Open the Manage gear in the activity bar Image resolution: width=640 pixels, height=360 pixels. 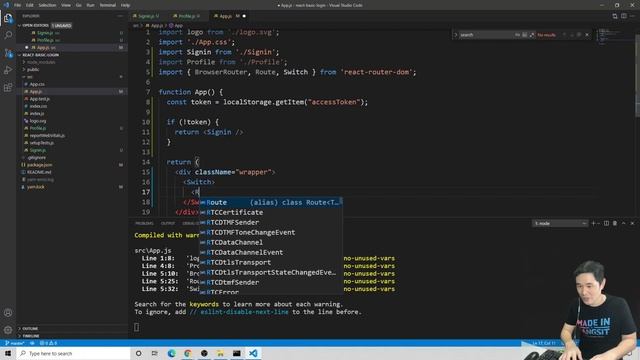click(x=8, y=329)
